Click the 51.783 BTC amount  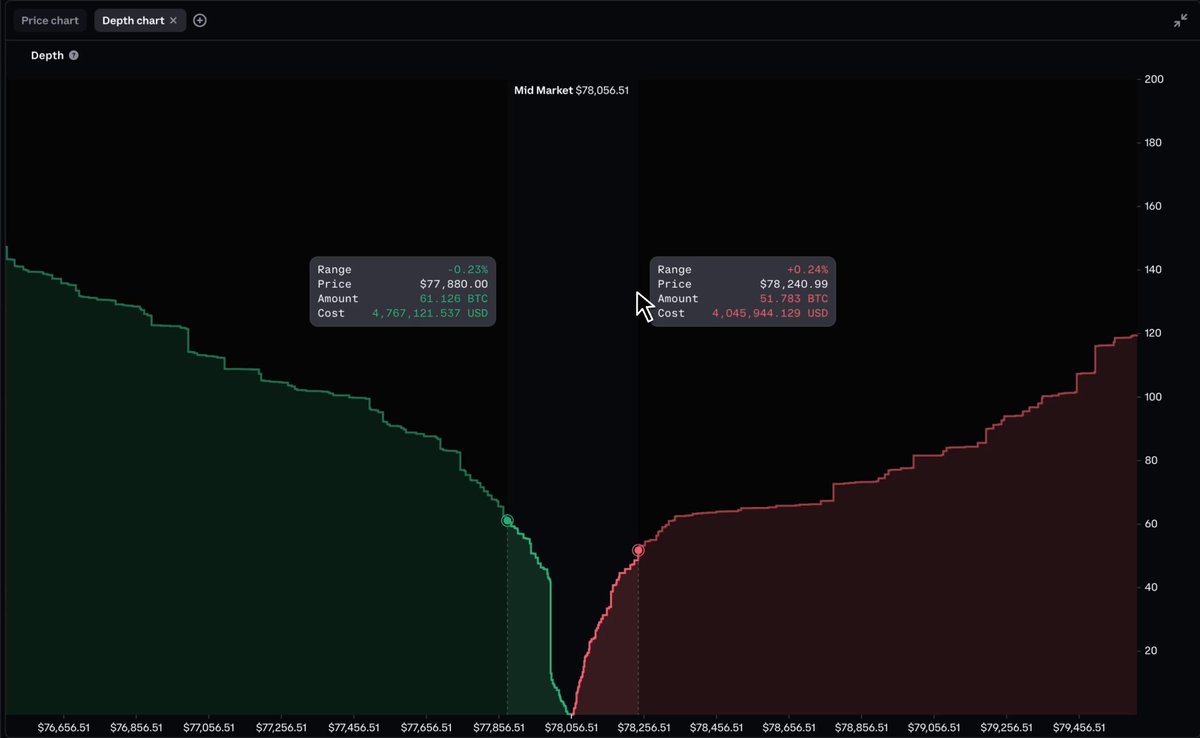(x=794, y=299)
